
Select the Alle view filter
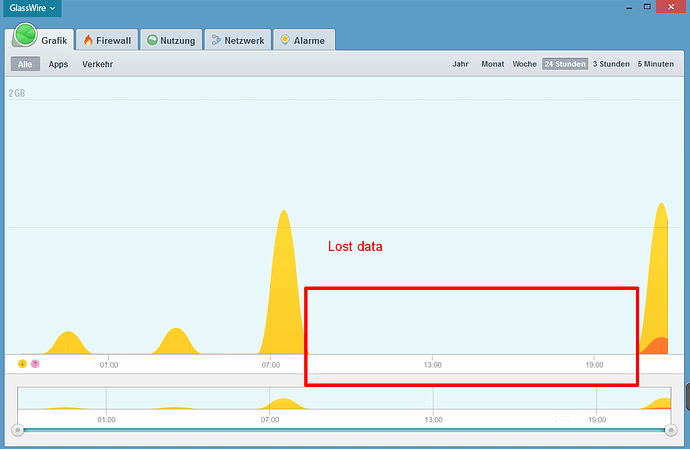[25, 64]
